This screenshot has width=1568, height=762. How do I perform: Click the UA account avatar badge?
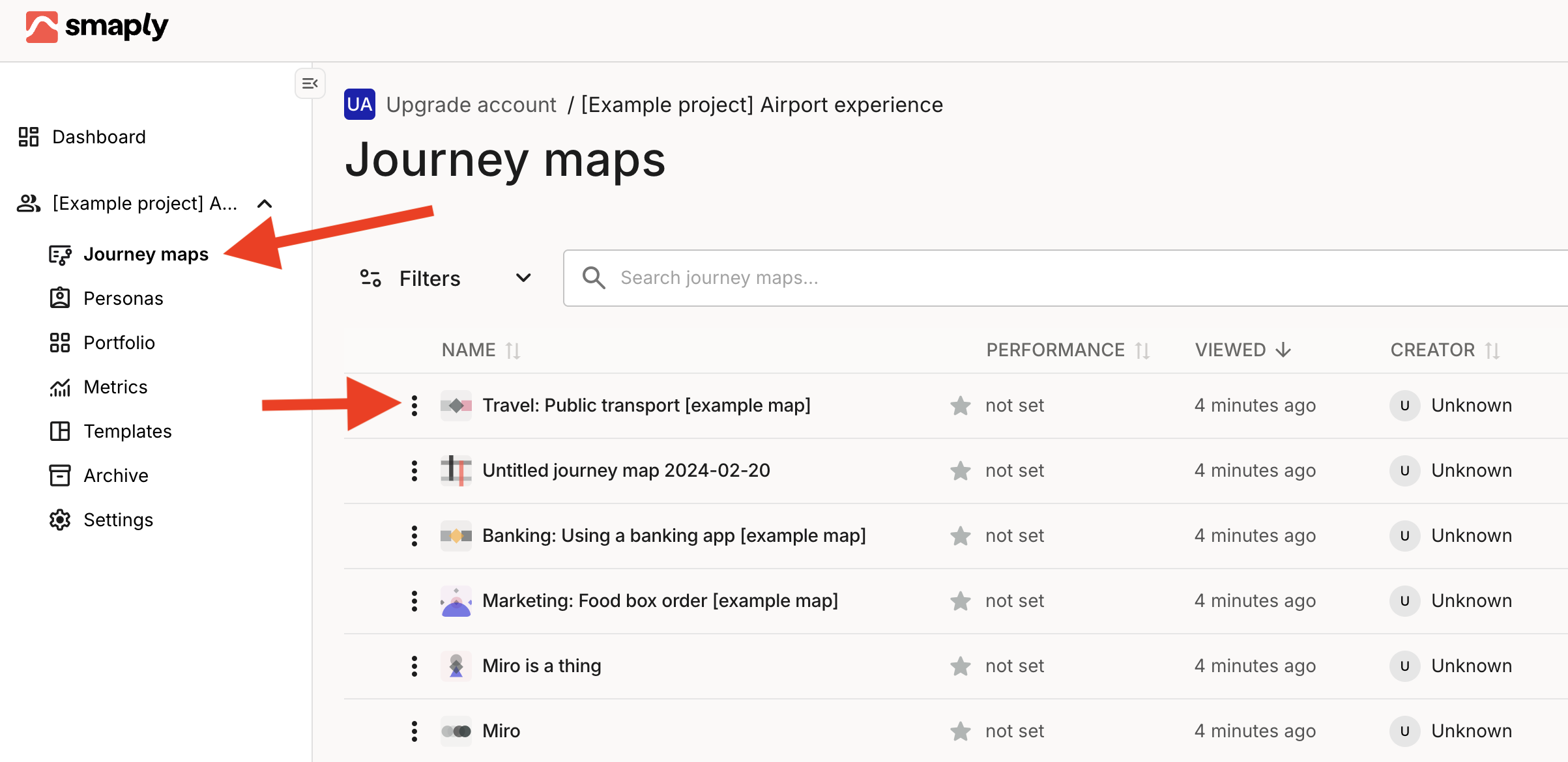(360, 104)
